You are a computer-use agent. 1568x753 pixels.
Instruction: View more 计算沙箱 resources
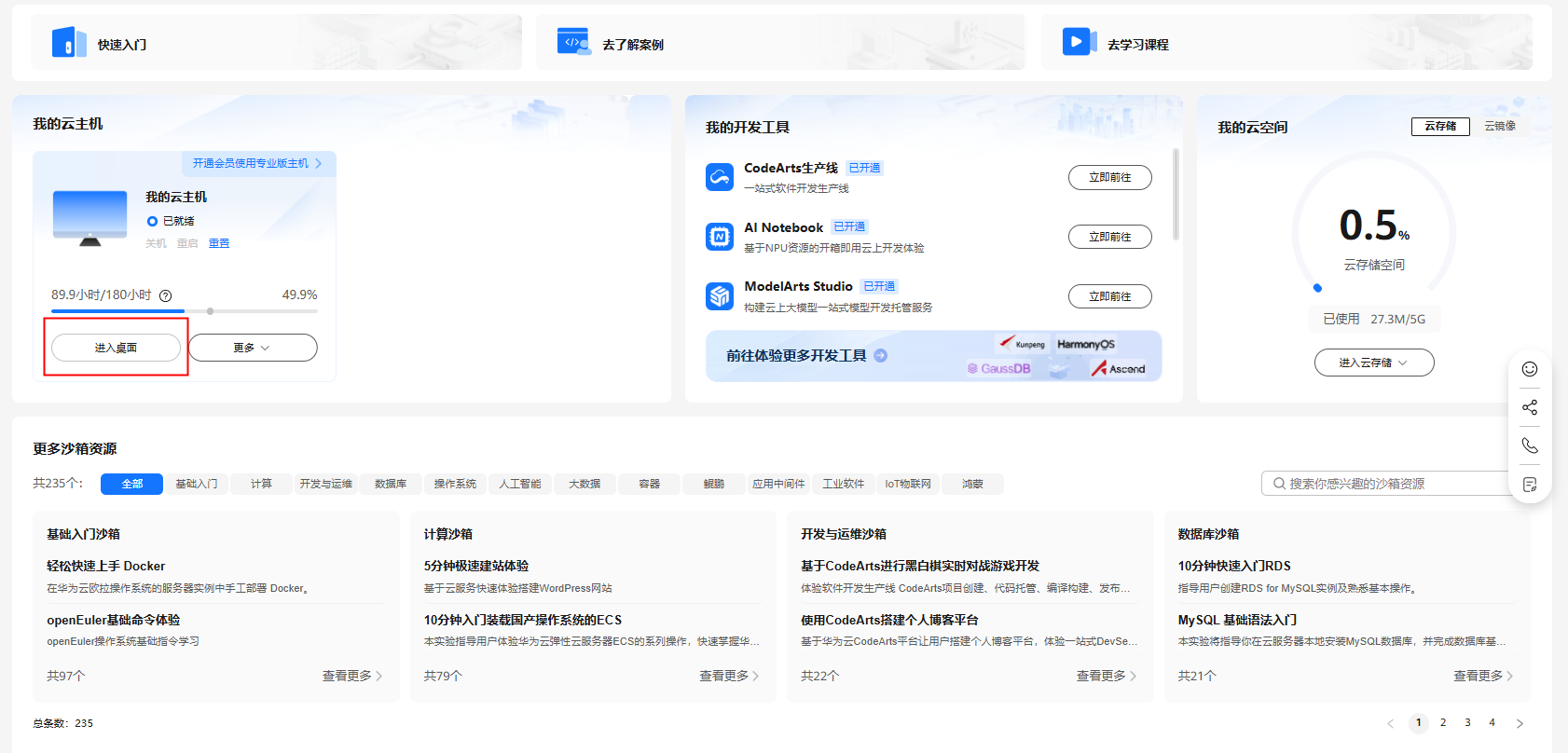729,676
